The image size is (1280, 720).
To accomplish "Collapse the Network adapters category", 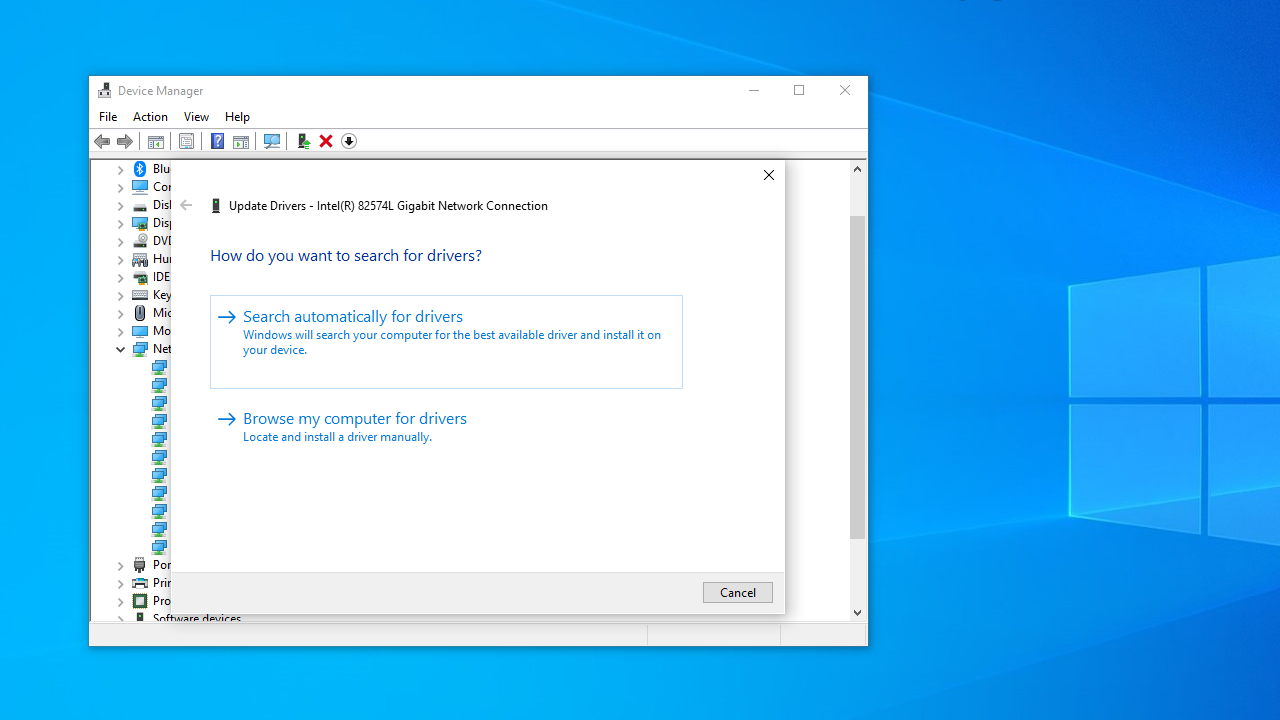I will 121,349.
